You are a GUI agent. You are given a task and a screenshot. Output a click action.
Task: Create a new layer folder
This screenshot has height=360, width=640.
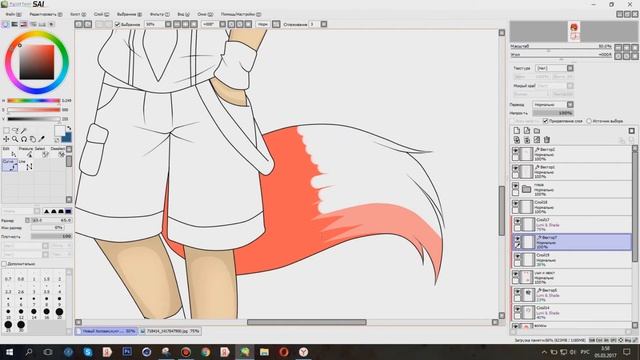[537, 131]
